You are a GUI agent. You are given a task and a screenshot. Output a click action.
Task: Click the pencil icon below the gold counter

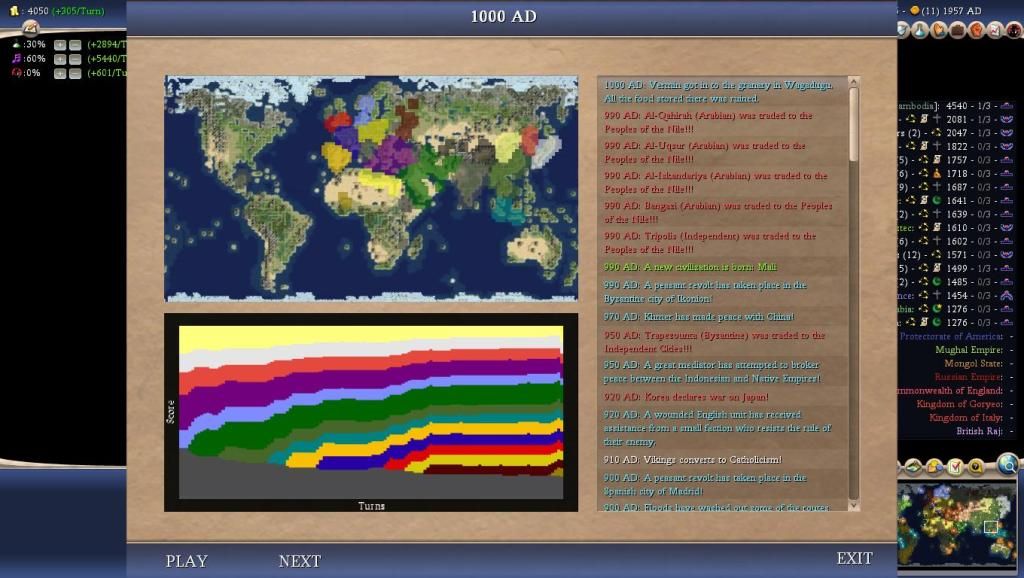30,27
